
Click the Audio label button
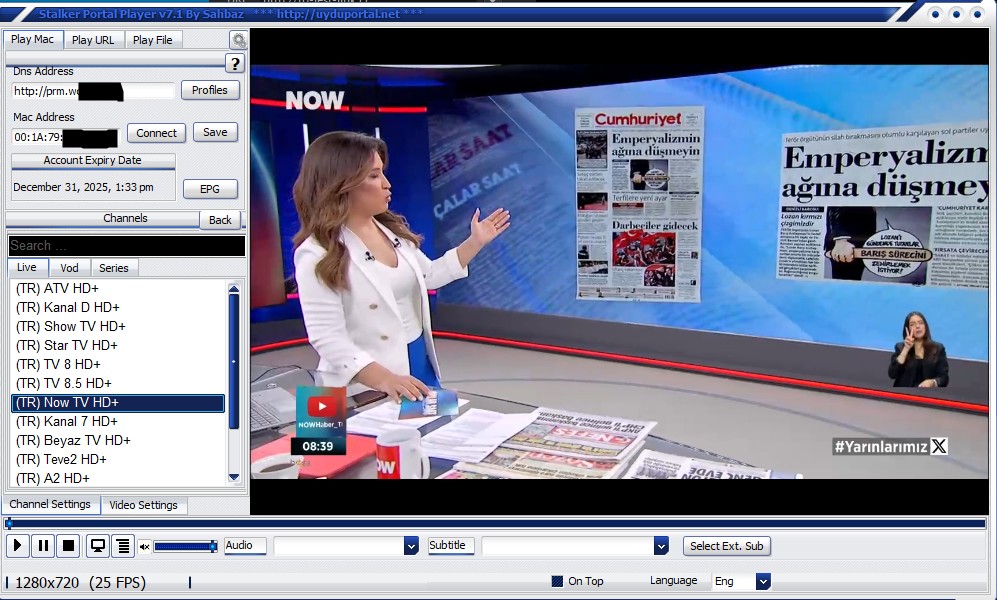coord(245,545)
